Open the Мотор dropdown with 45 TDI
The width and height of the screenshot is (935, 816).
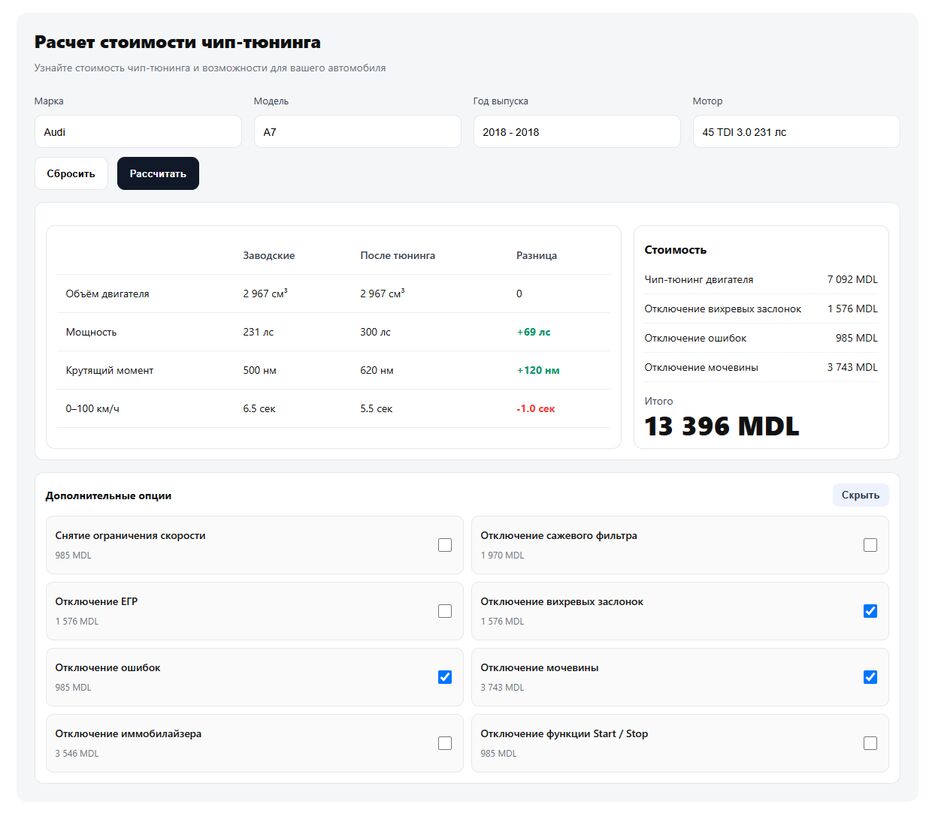pos(796,132)
